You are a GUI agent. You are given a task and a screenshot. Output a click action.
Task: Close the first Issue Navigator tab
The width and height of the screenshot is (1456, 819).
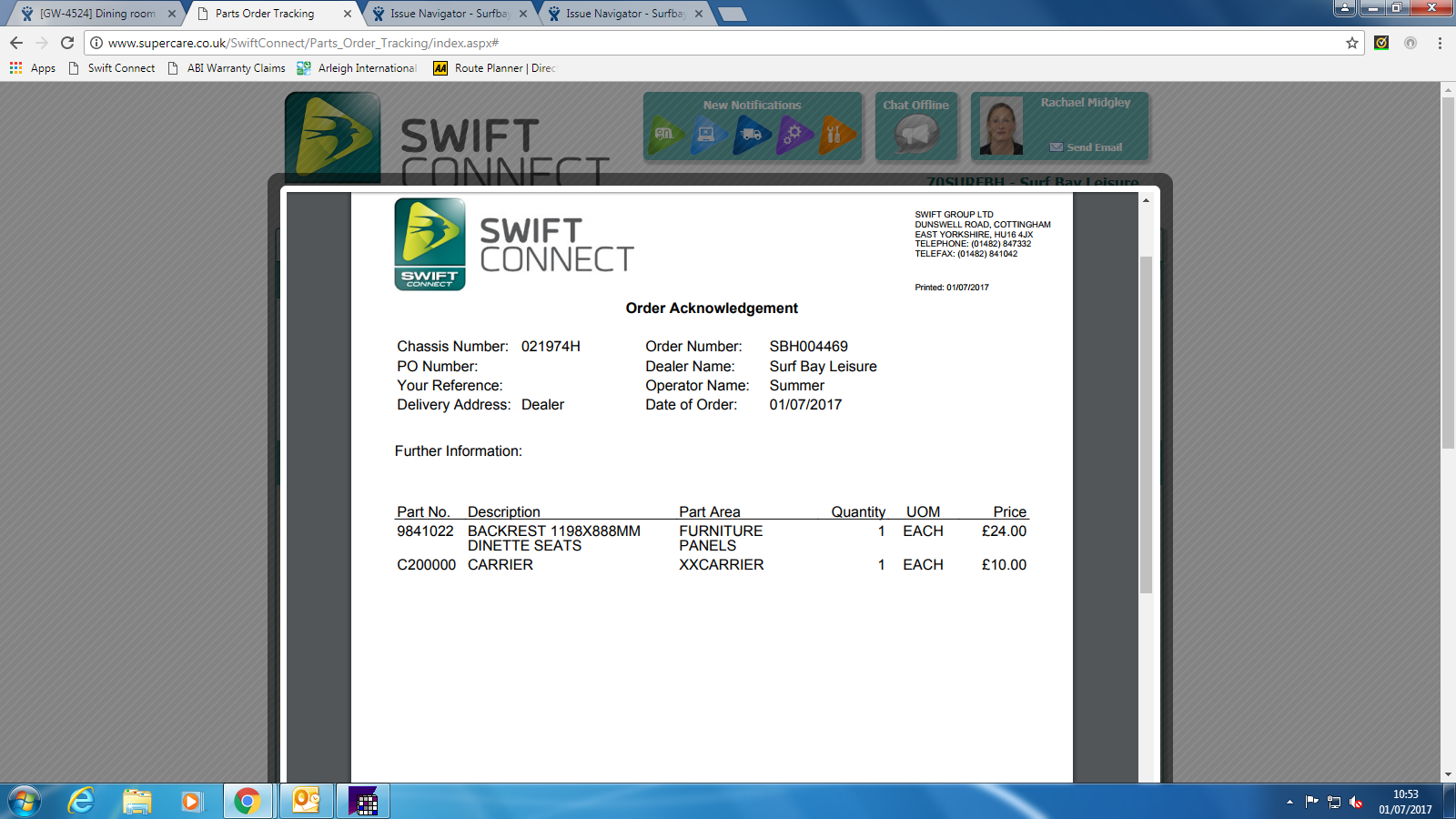pos(523,14)
